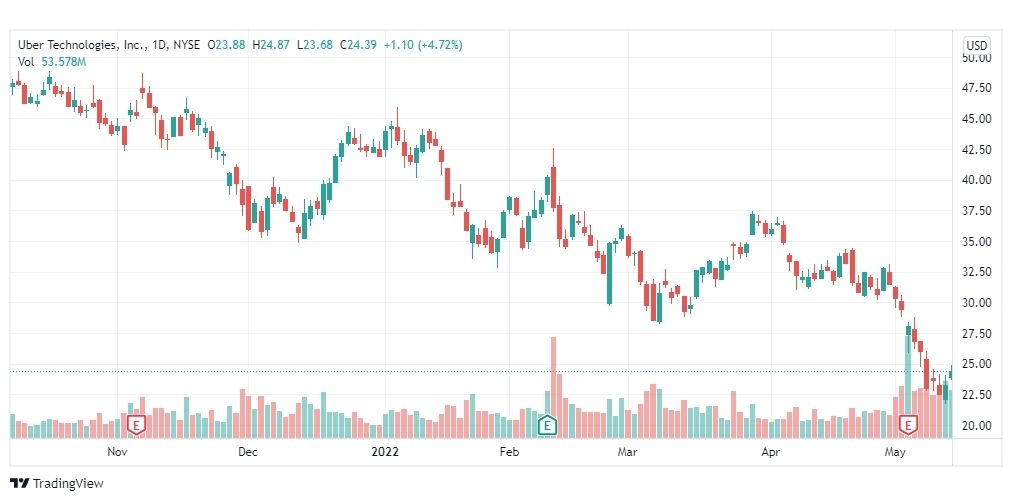Click the tallest red volume bar in February
This screenshot has width=1012, height=501.
pyautogui.click(x=553, y=387)
